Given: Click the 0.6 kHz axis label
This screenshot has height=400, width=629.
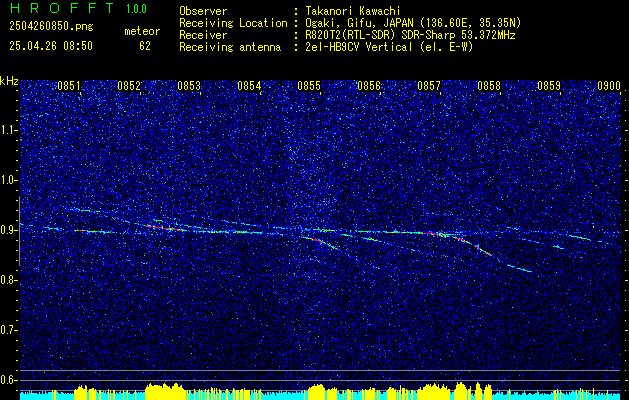Looking at the screenshot, I should [9, 380].
